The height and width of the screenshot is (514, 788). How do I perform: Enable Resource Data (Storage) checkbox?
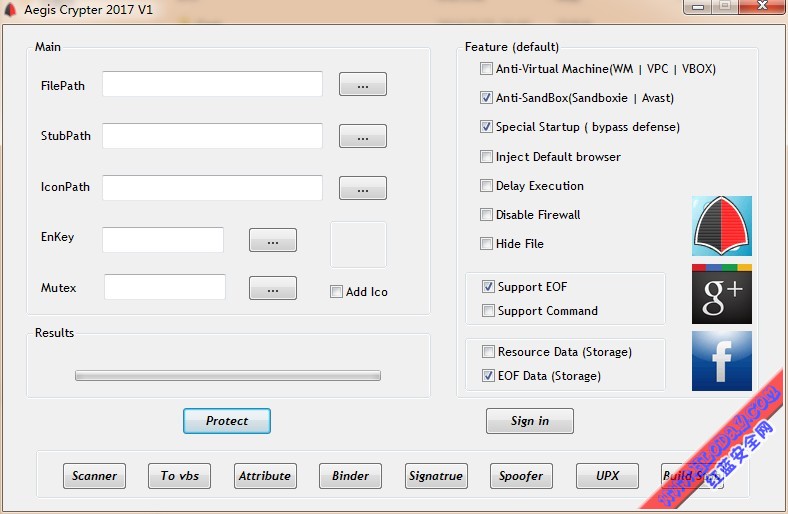[x=488, y=351]
